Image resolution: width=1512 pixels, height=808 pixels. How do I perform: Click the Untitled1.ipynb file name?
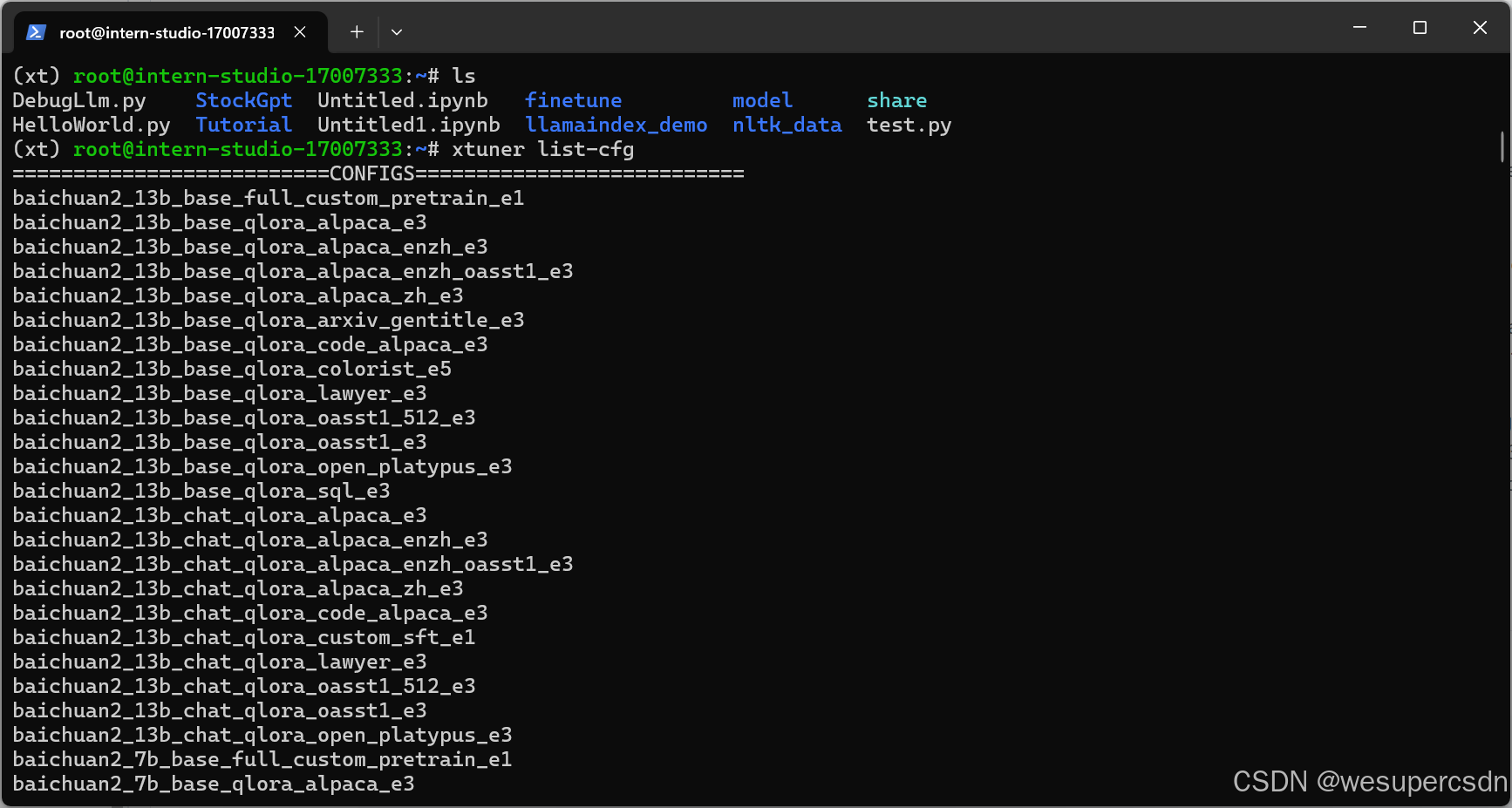click(x=409, y=126)
